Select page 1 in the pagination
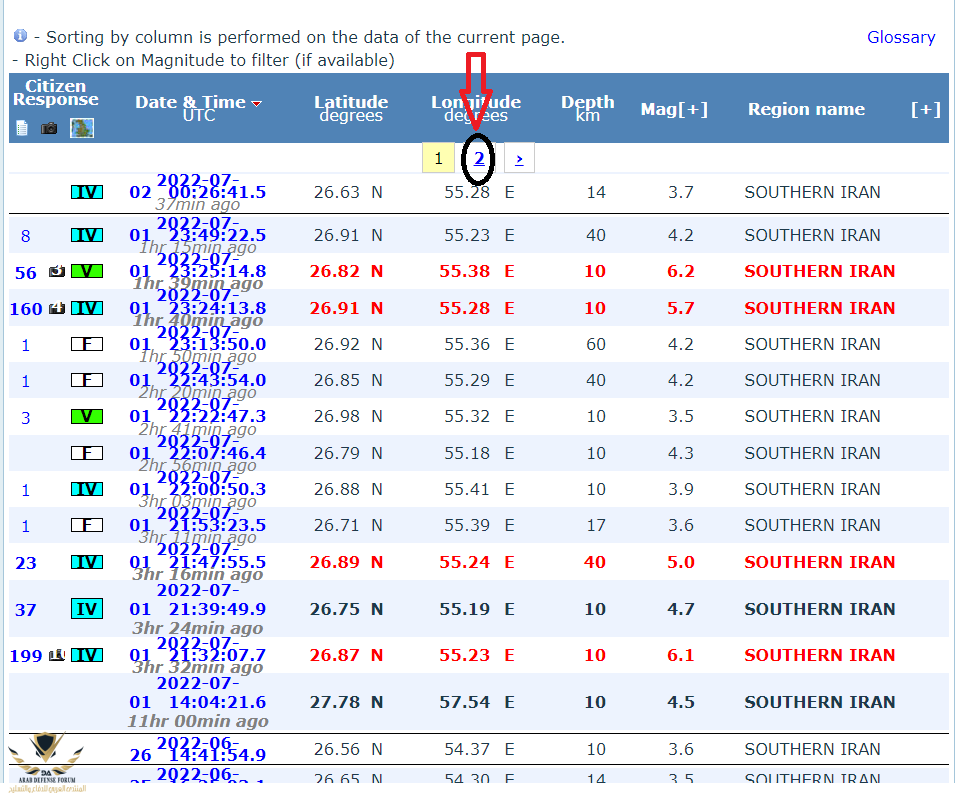The height and width of the screenshot is (795, 955). 438,158
